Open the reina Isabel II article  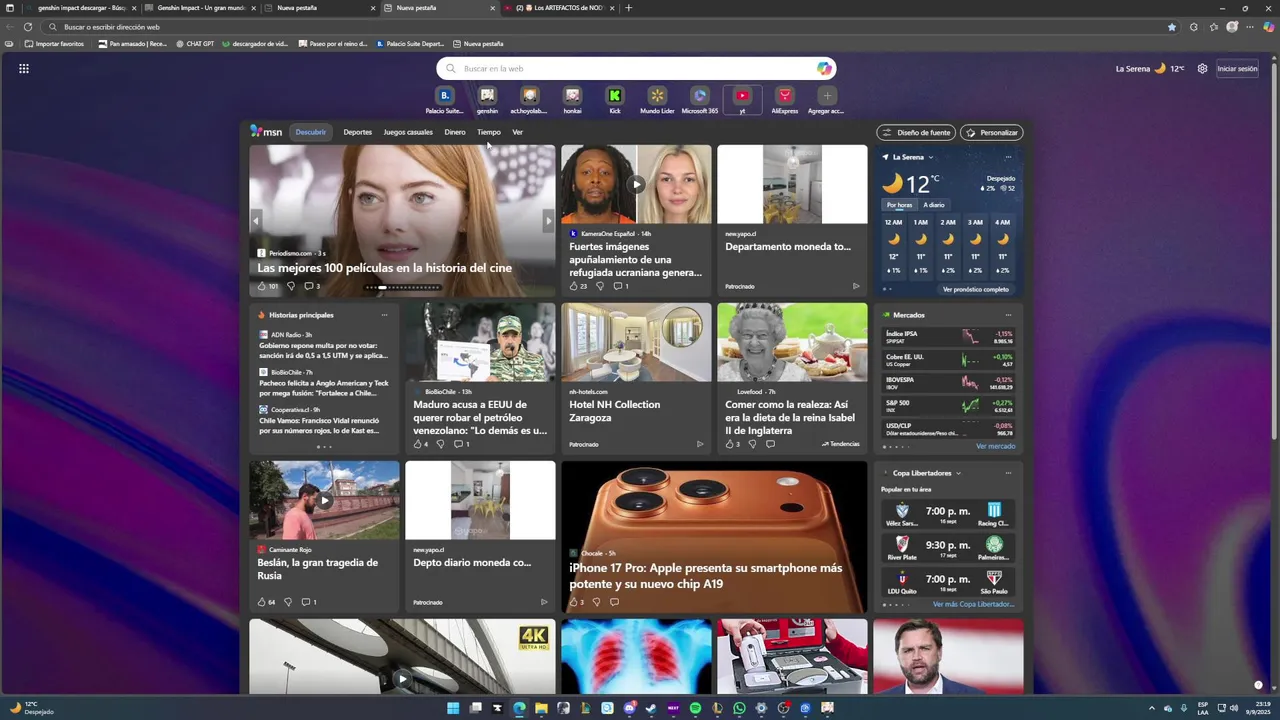pyautogui.click(x=792, y=378)
